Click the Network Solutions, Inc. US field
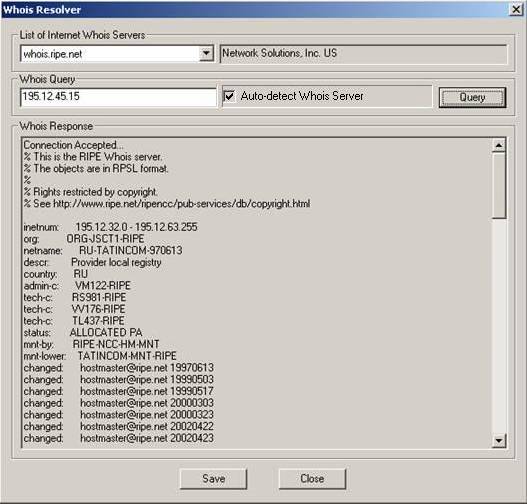 (363, 54)
